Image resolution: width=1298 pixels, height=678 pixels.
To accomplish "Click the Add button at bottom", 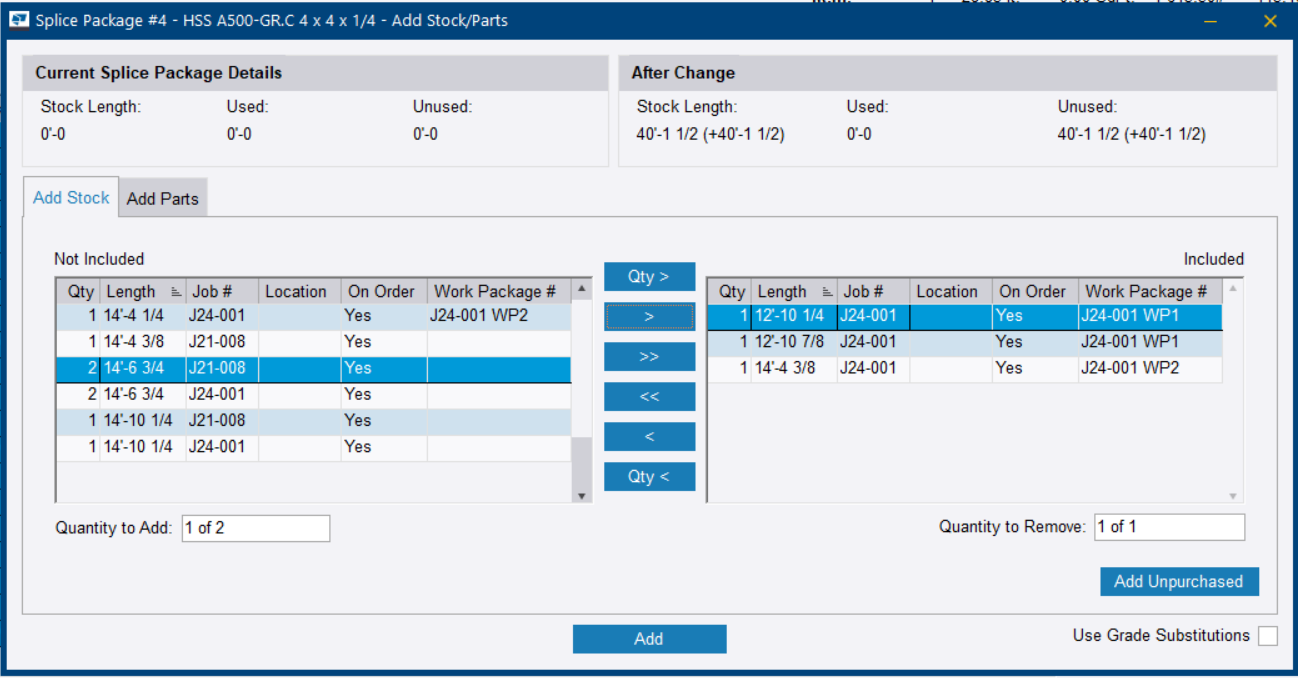I will 649,639.
